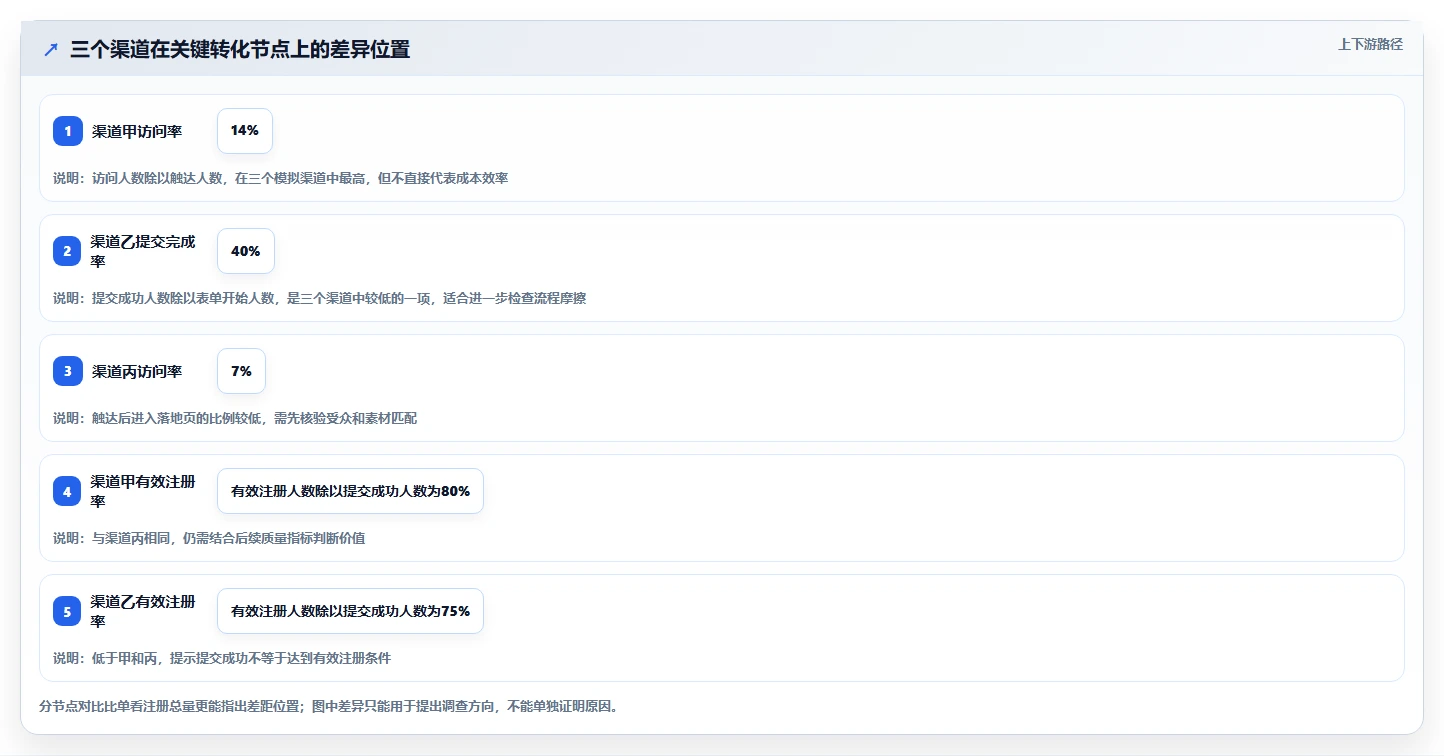Click the note starting 说明：提交成功人数除以表单开始人数
This screenshot has height=756, width=1444.
pyautogui.click(x=319, y=298)
